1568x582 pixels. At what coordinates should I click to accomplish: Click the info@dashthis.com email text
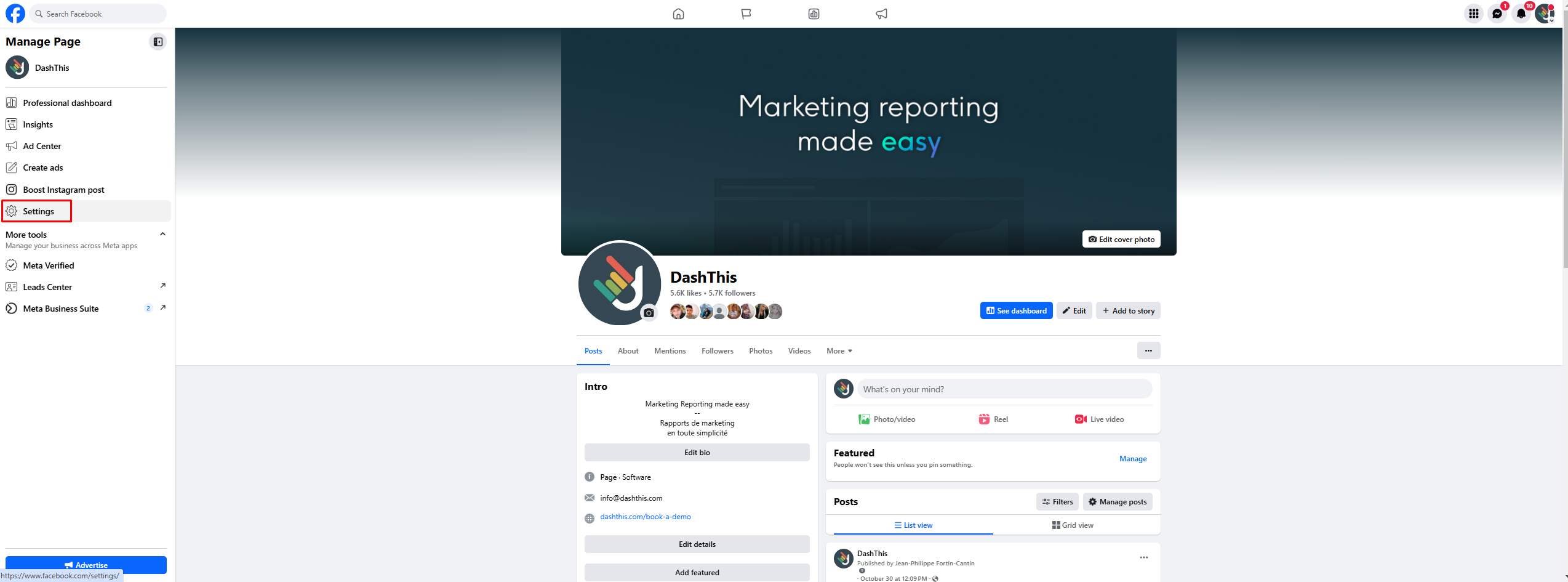[631, 498]
